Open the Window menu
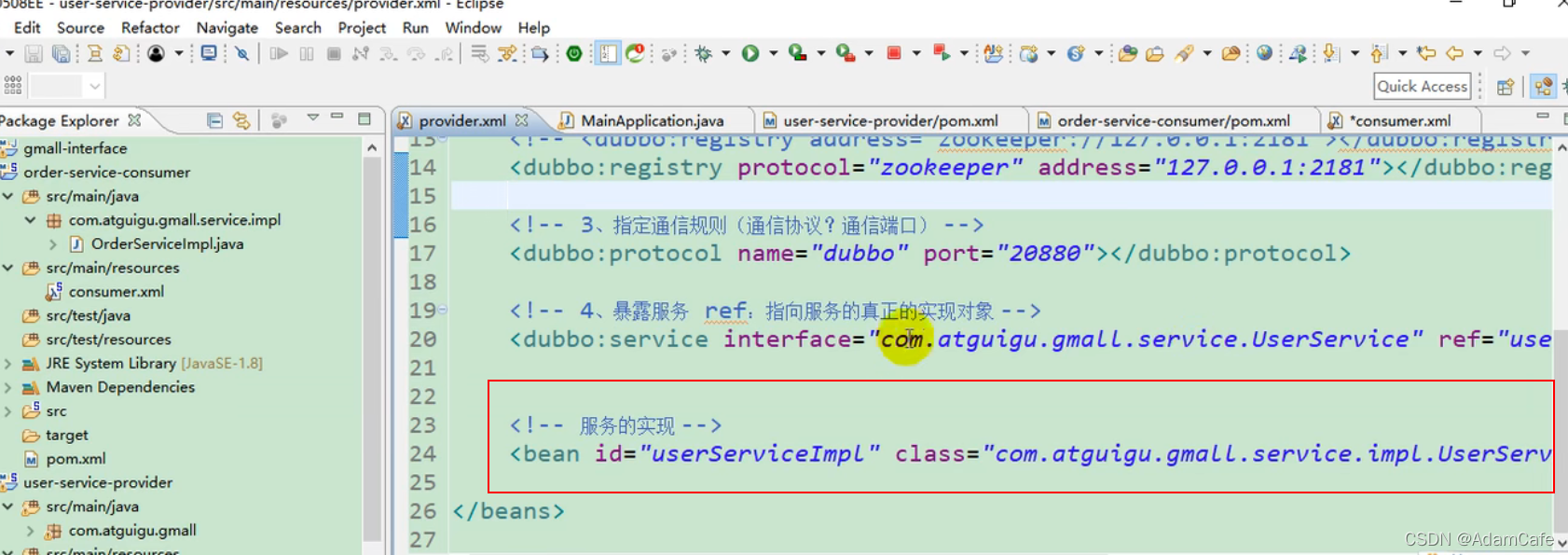The height and width of the screenshot is (555, 1568). 473,28
